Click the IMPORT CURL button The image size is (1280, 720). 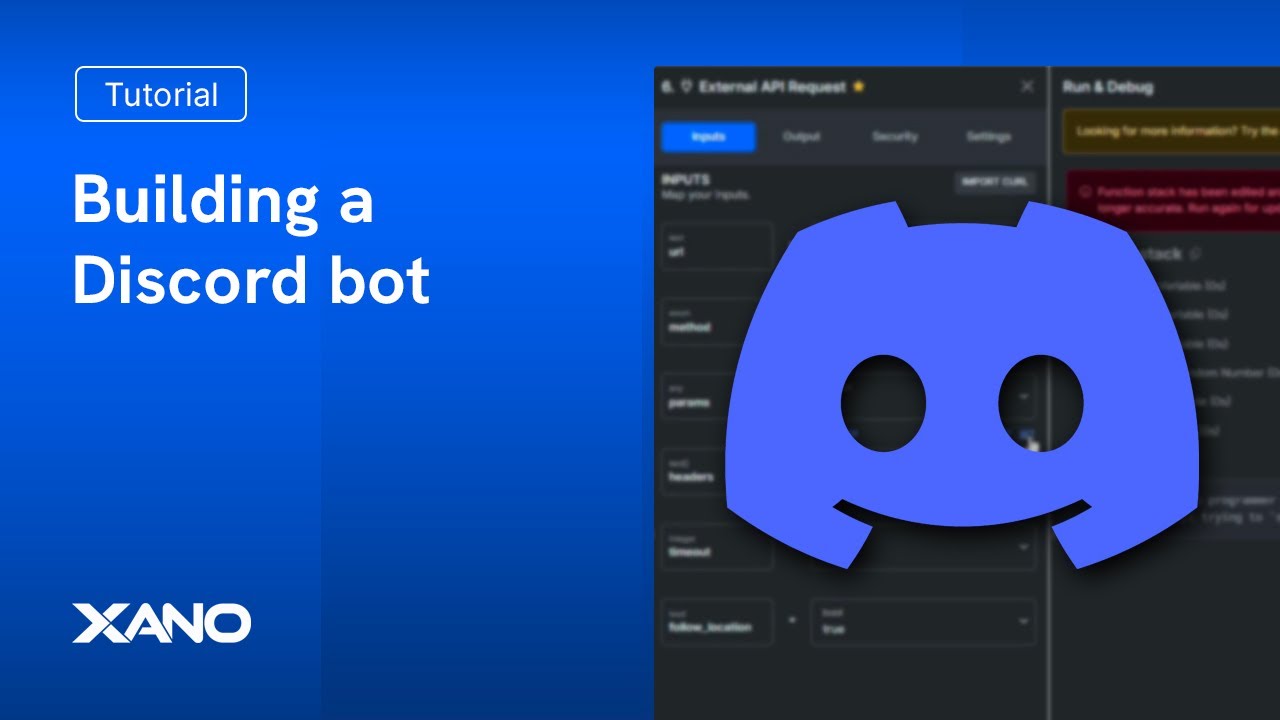[x=996, y=182]
